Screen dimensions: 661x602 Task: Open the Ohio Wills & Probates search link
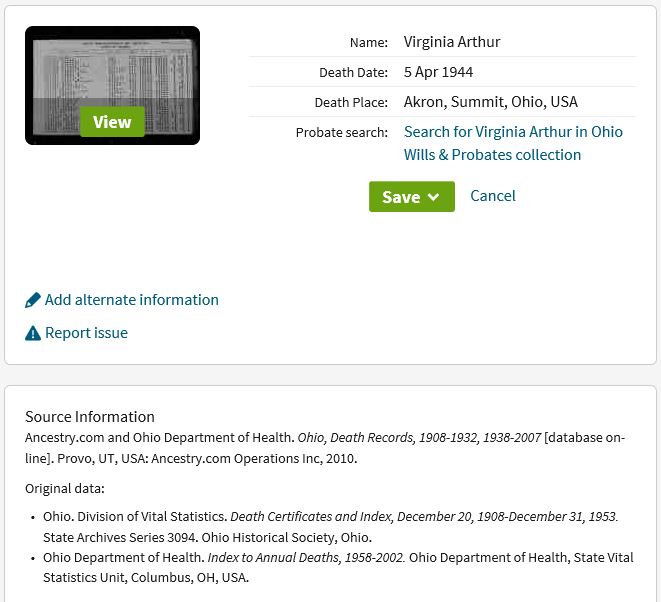513,143
